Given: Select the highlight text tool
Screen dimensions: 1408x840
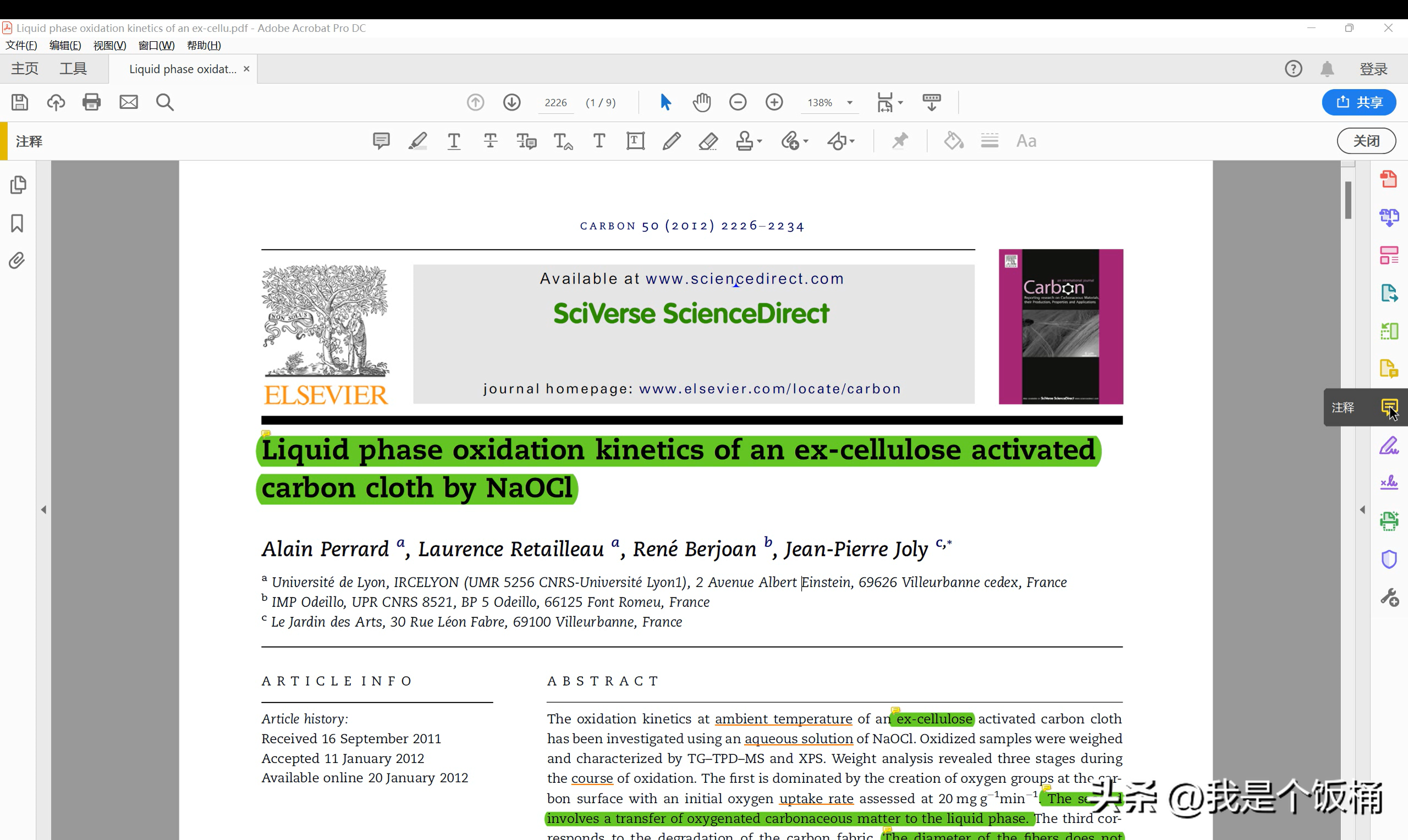Looking at the screenshot, I should coord(418,141).
